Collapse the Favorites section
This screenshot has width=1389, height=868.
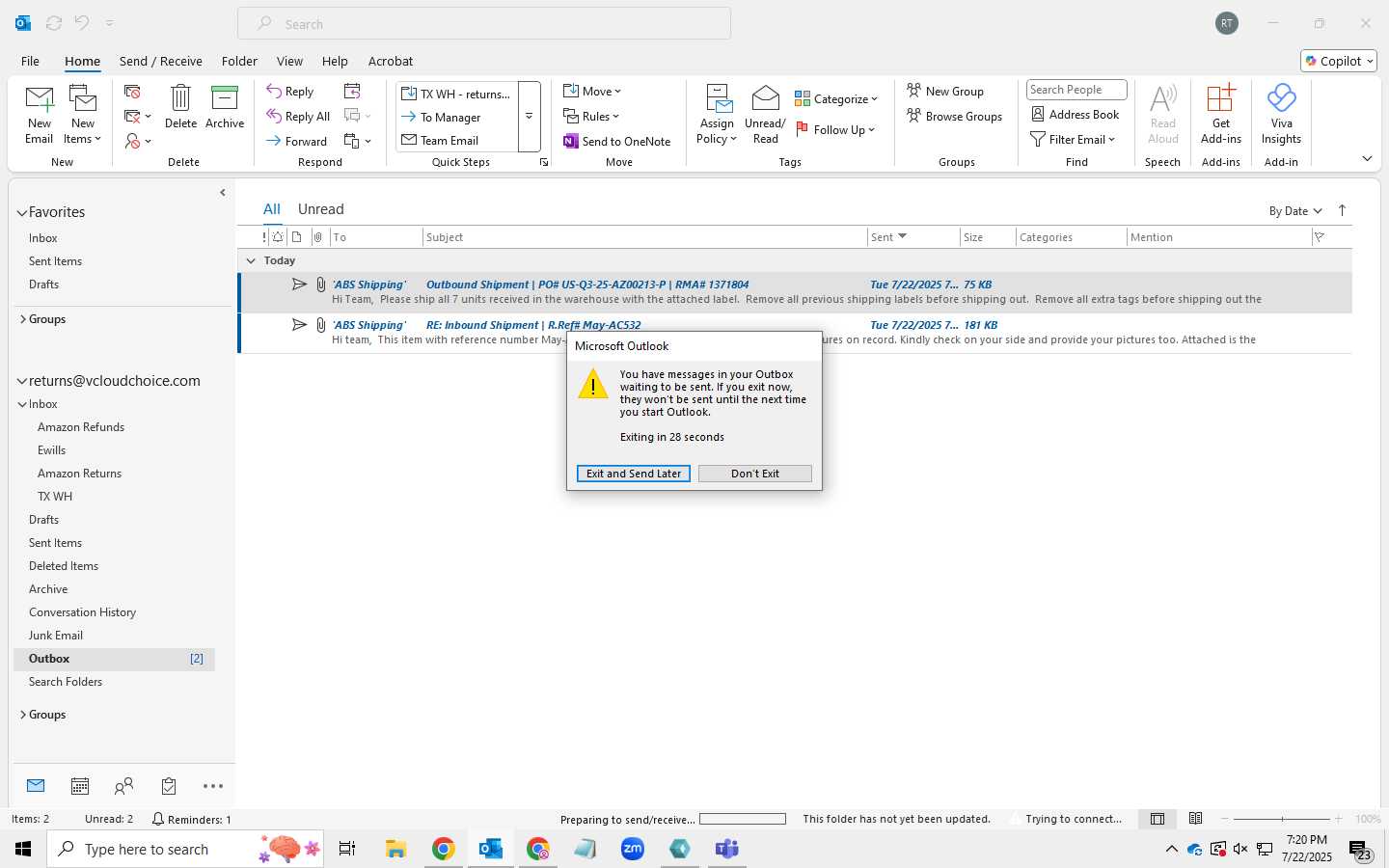tap(21, 212)
